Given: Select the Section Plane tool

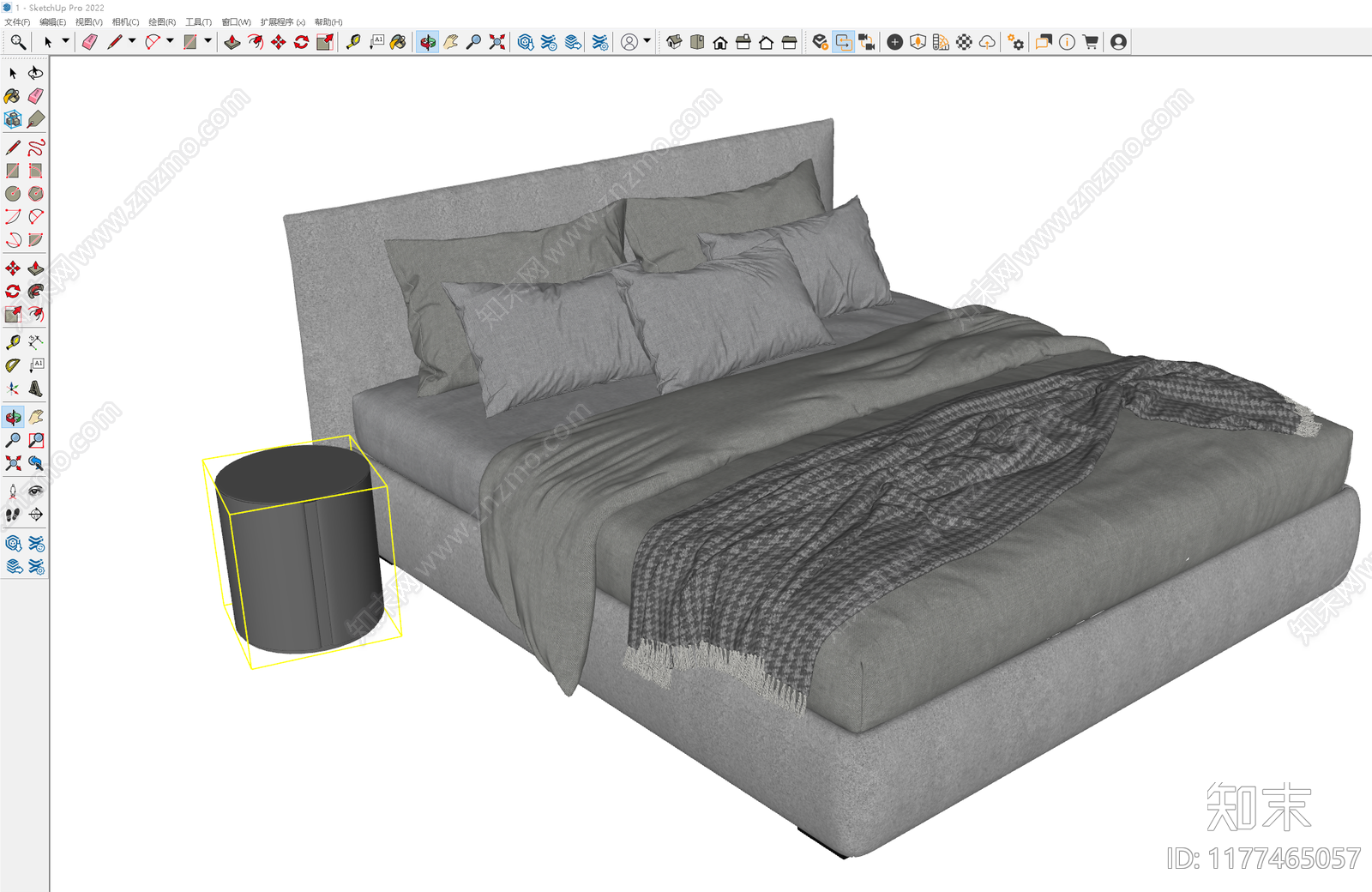Looking at the screenshot, I should pyautogui.click(x=35, y=515).
